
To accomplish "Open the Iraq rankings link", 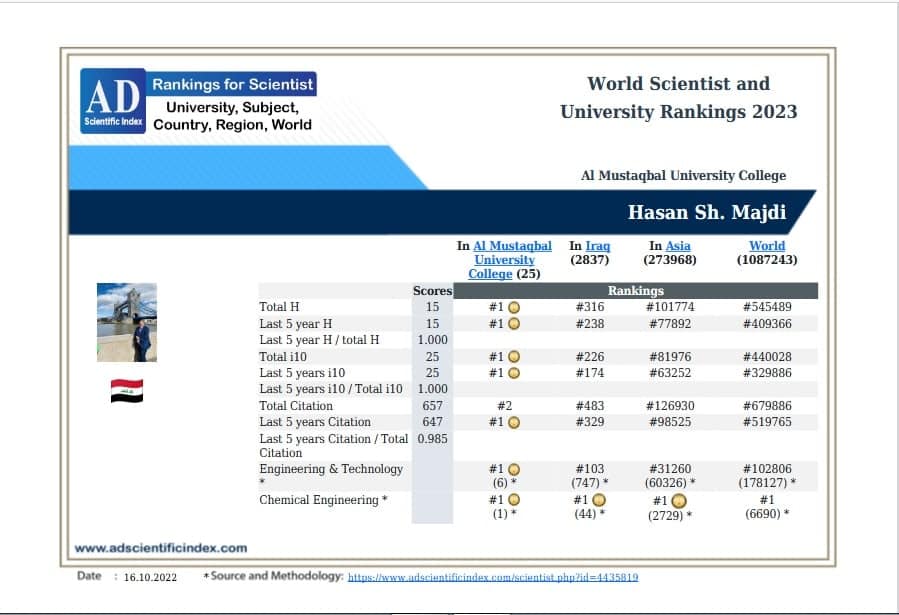I will [597, 246].
